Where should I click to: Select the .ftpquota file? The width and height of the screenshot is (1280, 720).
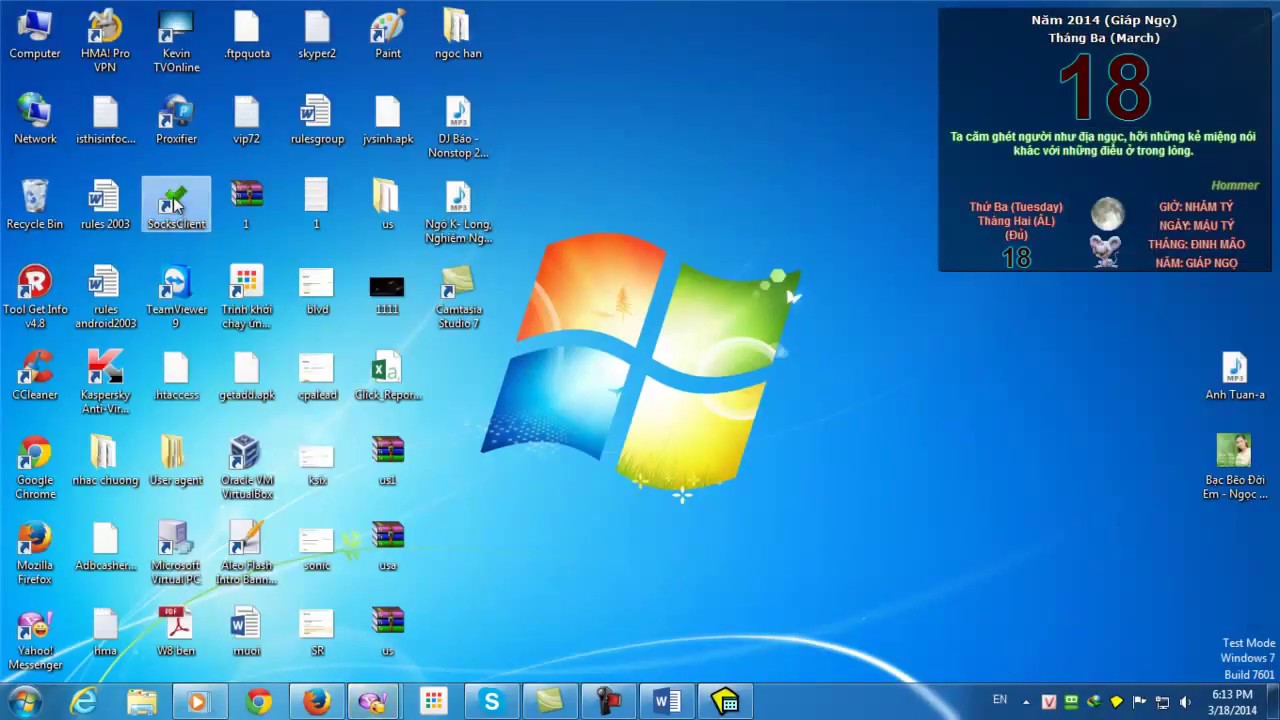pos(246,35)
